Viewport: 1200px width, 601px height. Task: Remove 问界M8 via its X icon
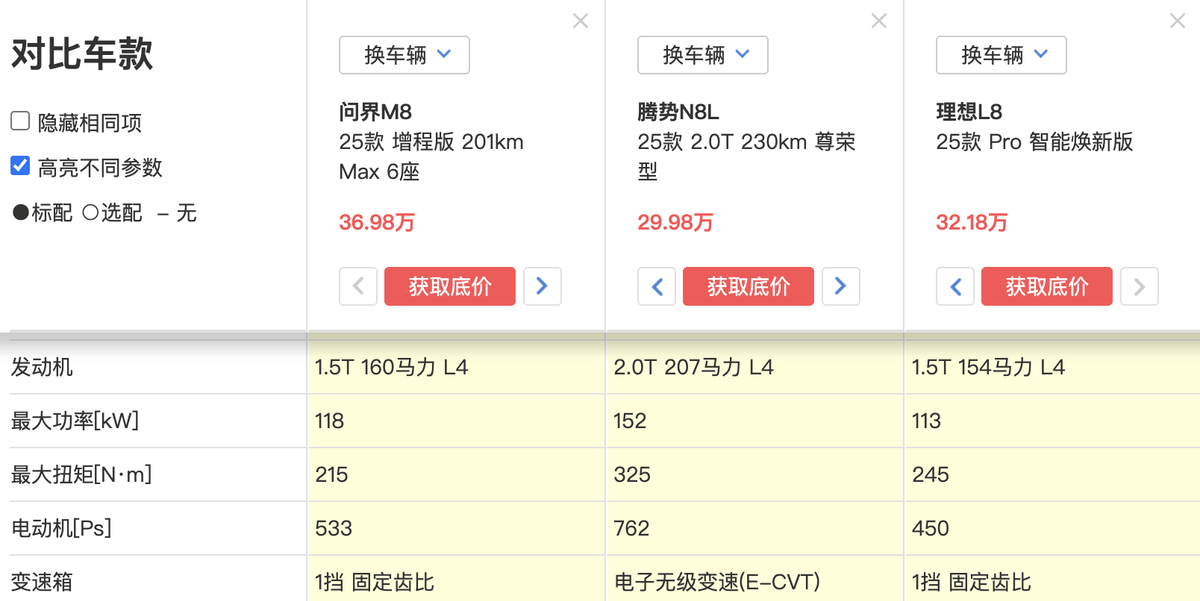coord(580,20)
